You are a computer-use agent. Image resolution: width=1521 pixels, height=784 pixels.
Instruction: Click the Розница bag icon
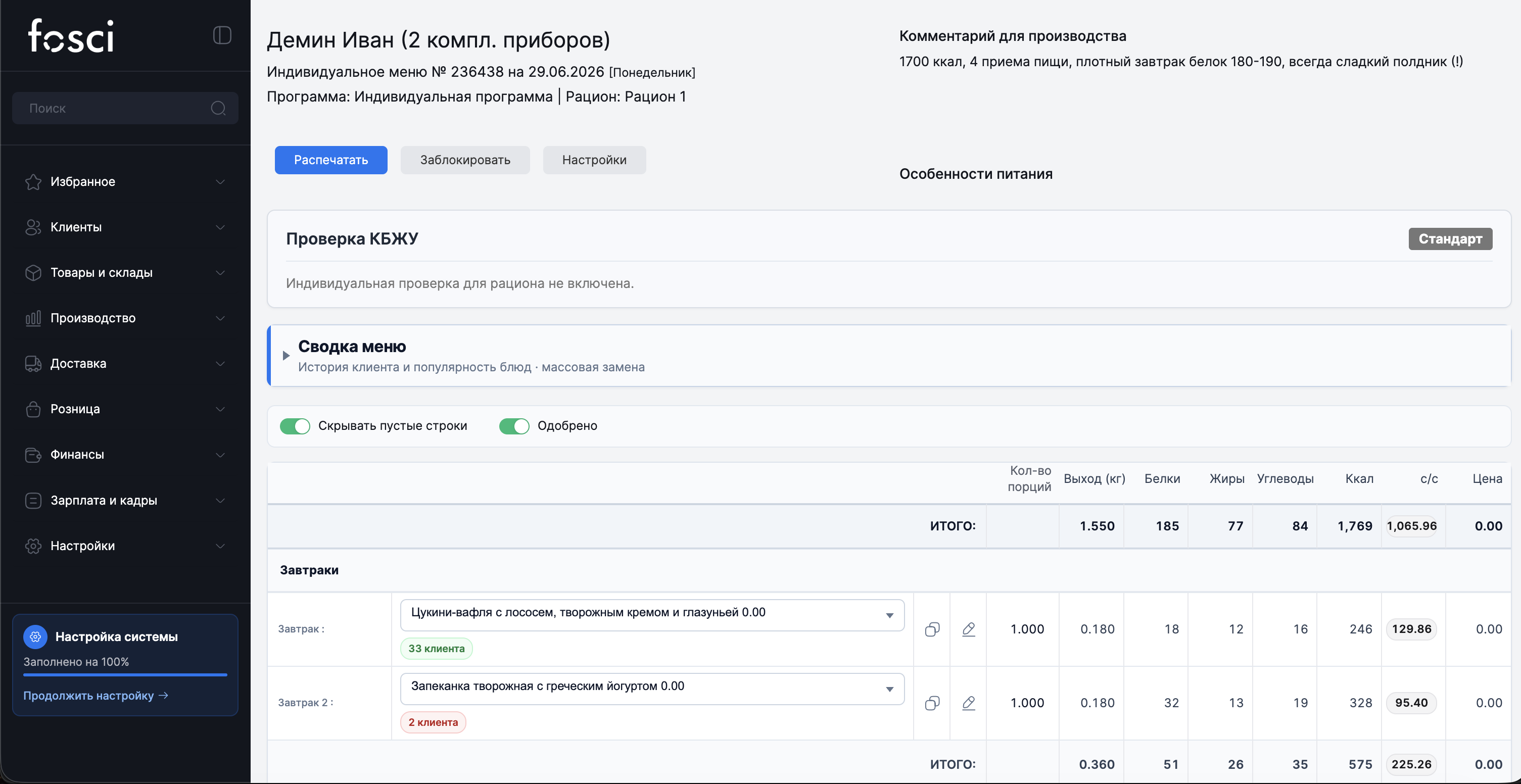[33, 409]
